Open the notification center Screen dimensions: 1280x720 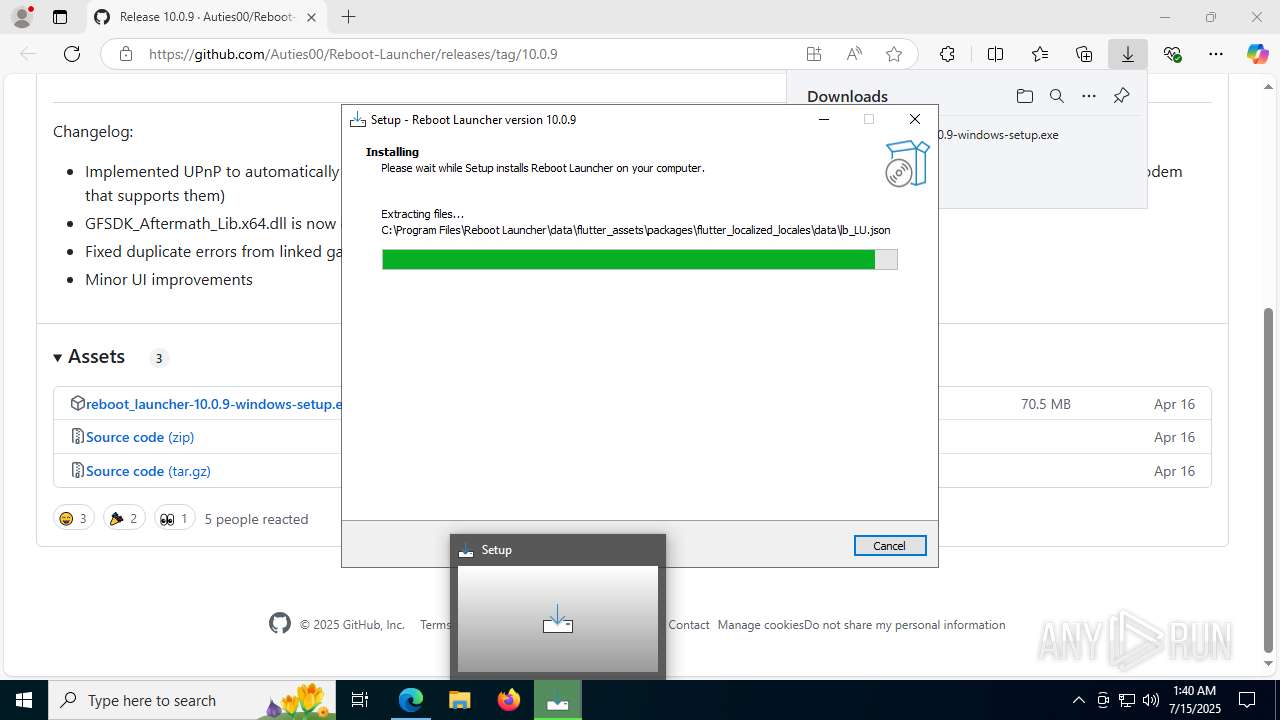1247,700
